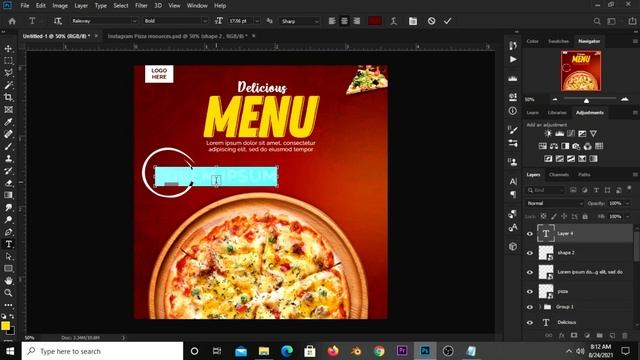Viewport: 640px width, 360px height.
Task: Select the Horizontal Type tool
Action: [x=8, y=244]
